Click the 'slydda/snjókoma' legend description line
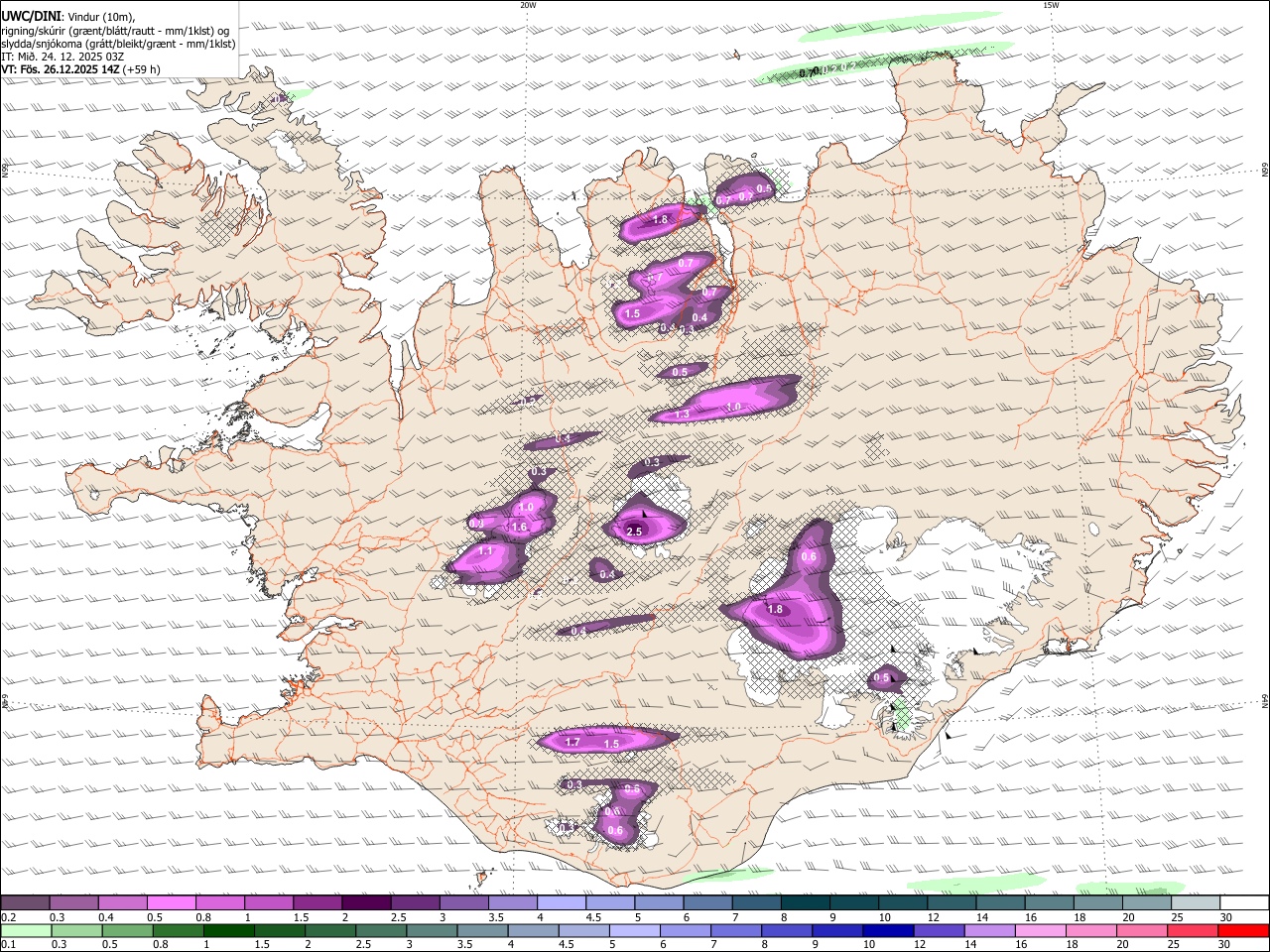 [119, 44]
